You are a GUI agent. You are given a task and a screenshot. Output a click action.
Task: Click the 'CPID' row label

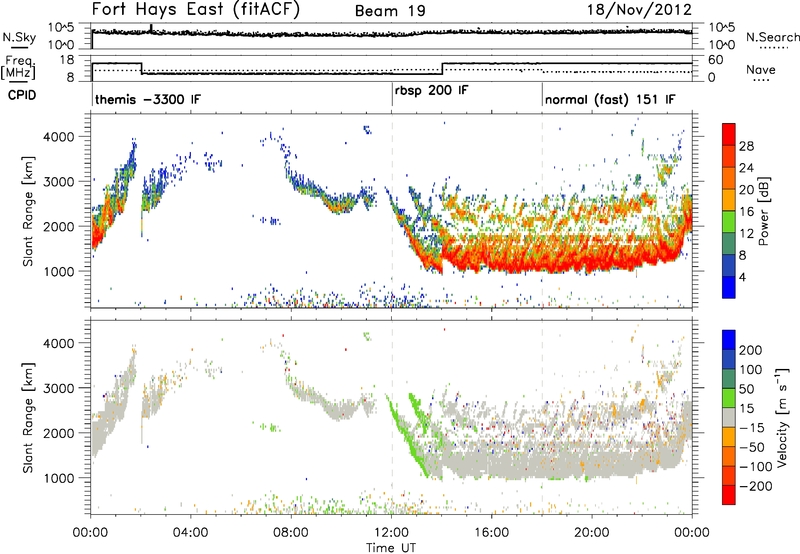pos(22,95)
